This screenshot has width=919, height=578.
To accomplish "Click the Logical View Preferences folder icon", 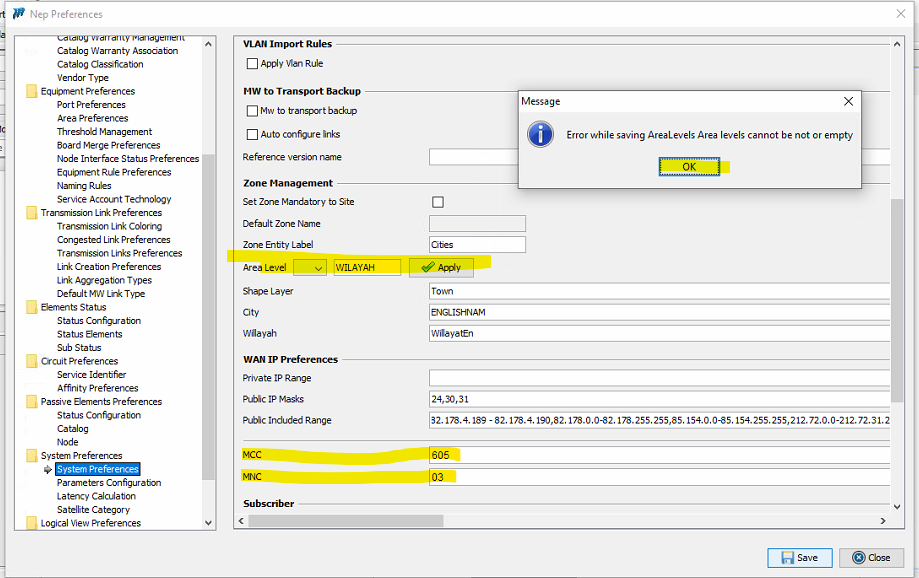I will (x=31, y=523).
